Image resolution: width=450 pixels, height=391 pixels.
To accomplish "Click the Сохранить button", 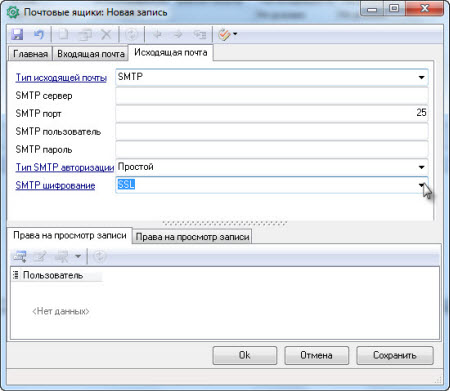I will click(395, 355).
